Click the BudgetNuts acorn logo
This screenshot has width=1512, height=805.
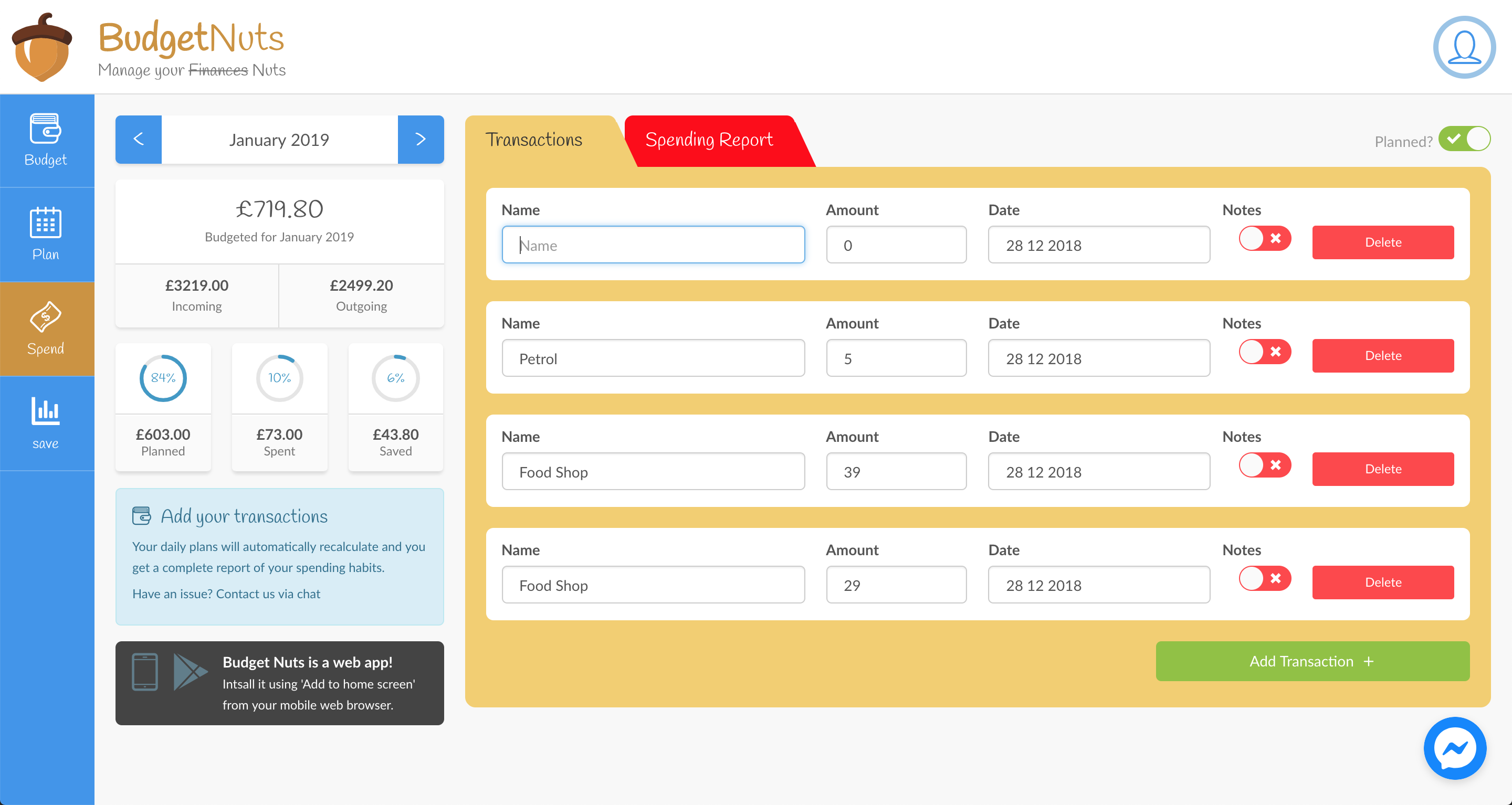(x=41, y=47)
